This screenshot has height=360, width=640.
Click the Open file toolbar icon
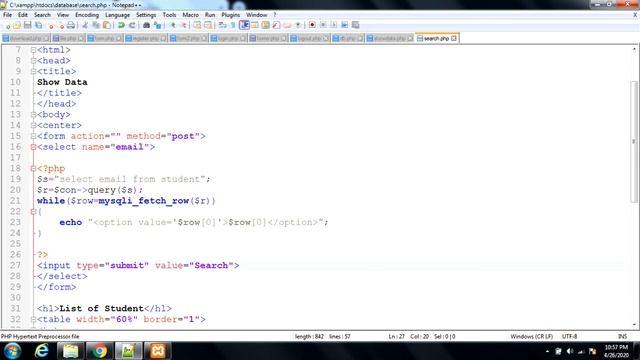pos(17,25)
